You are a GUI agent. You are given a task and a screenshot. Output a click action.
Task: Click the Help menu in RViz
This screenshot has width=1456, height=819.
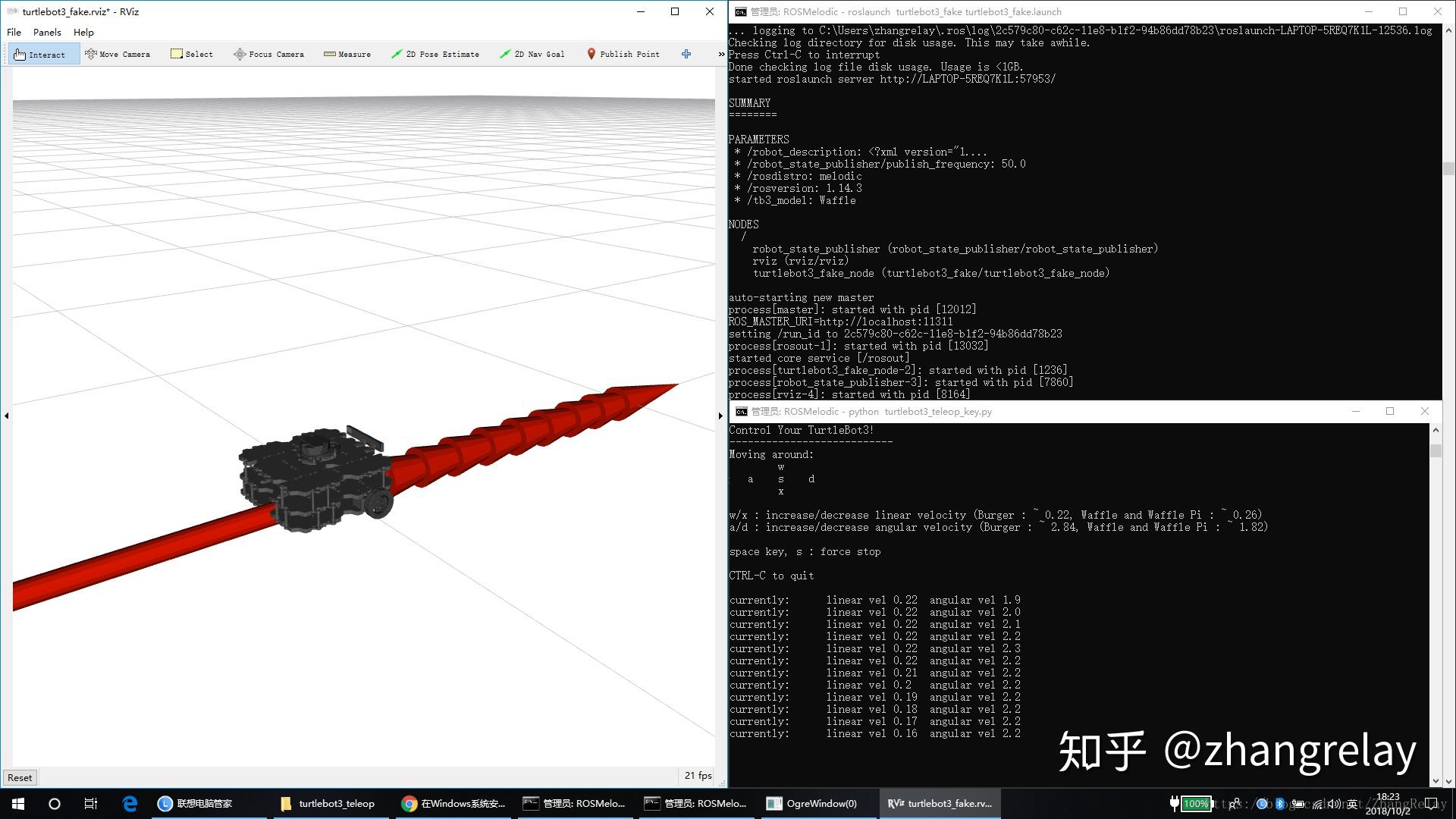pyautogui.click(x=84, y=32)
